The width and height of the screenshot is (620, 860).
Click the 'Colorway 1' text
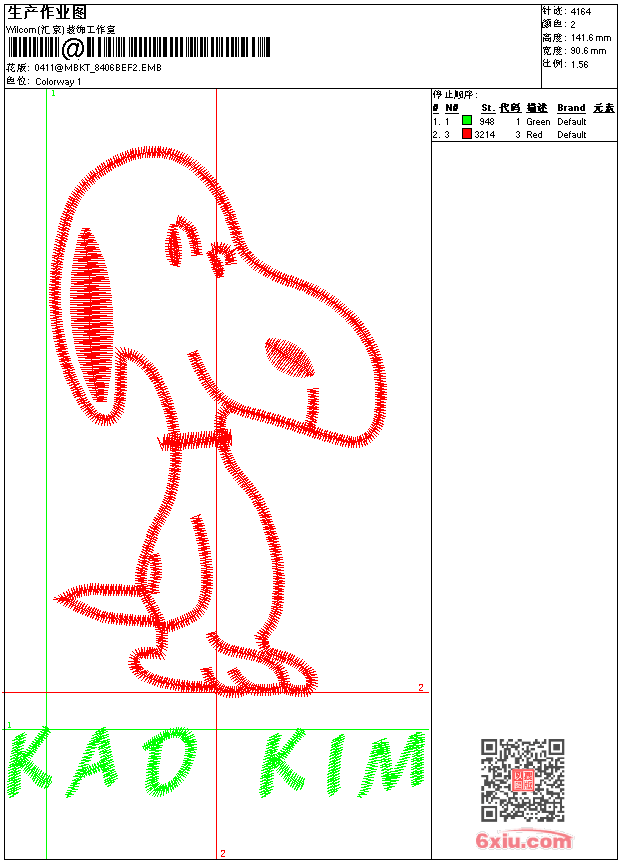[x=58, y=82]
